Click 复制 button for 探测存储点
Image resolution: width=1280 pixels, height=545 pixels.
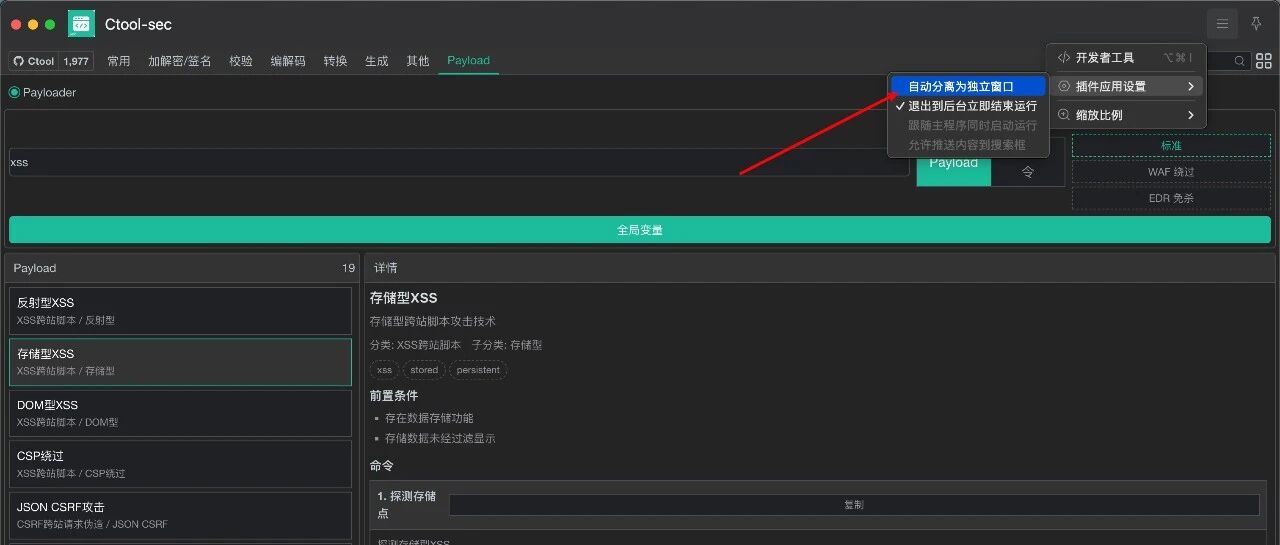coord(854,505)
